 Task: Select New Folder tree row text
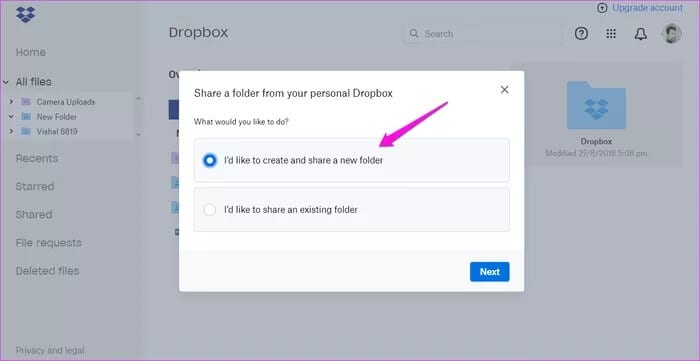point(57,117)
